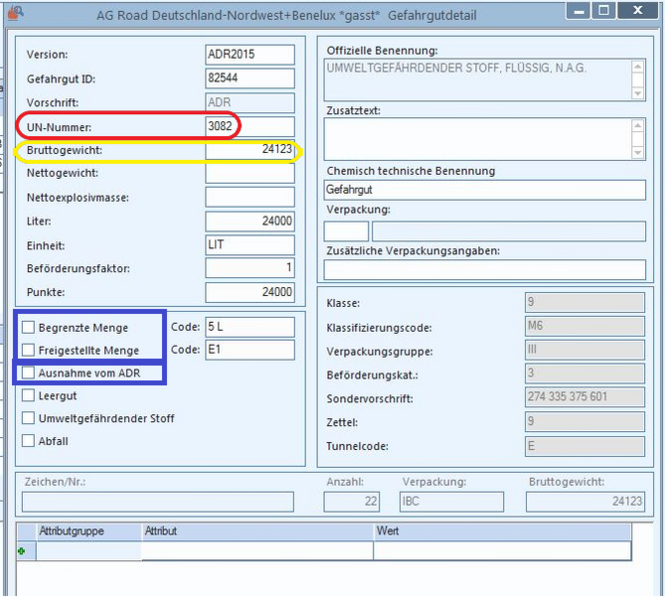Check the Leergut checkbox

(28, 395)
